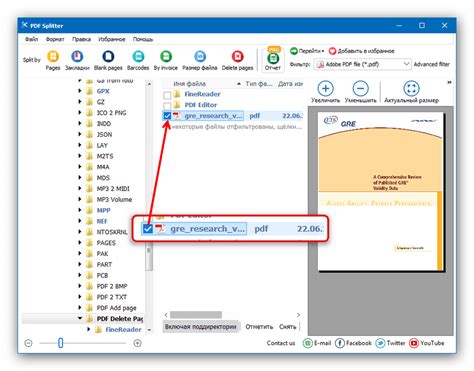Uncheck the gre_research_v... pdf checkbox
The width and height of the screenshot is (474, 371).
click(x=167, y=116)
